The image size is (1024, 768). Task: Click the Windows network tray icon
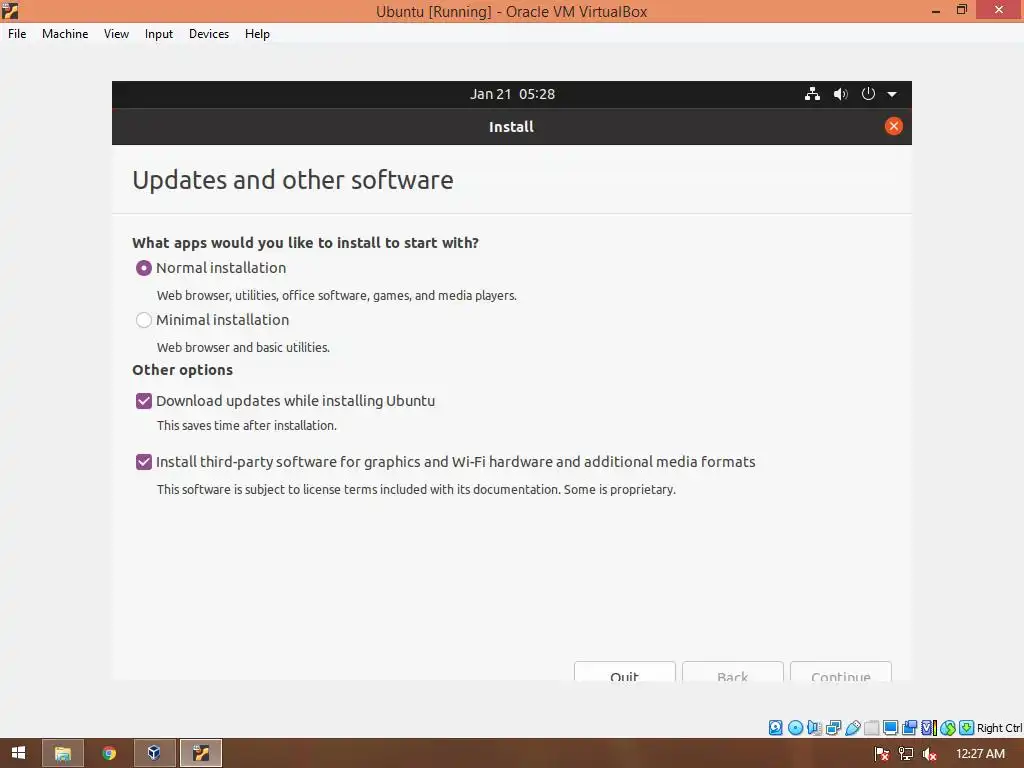pyautogui.click(x=906, y=754)
